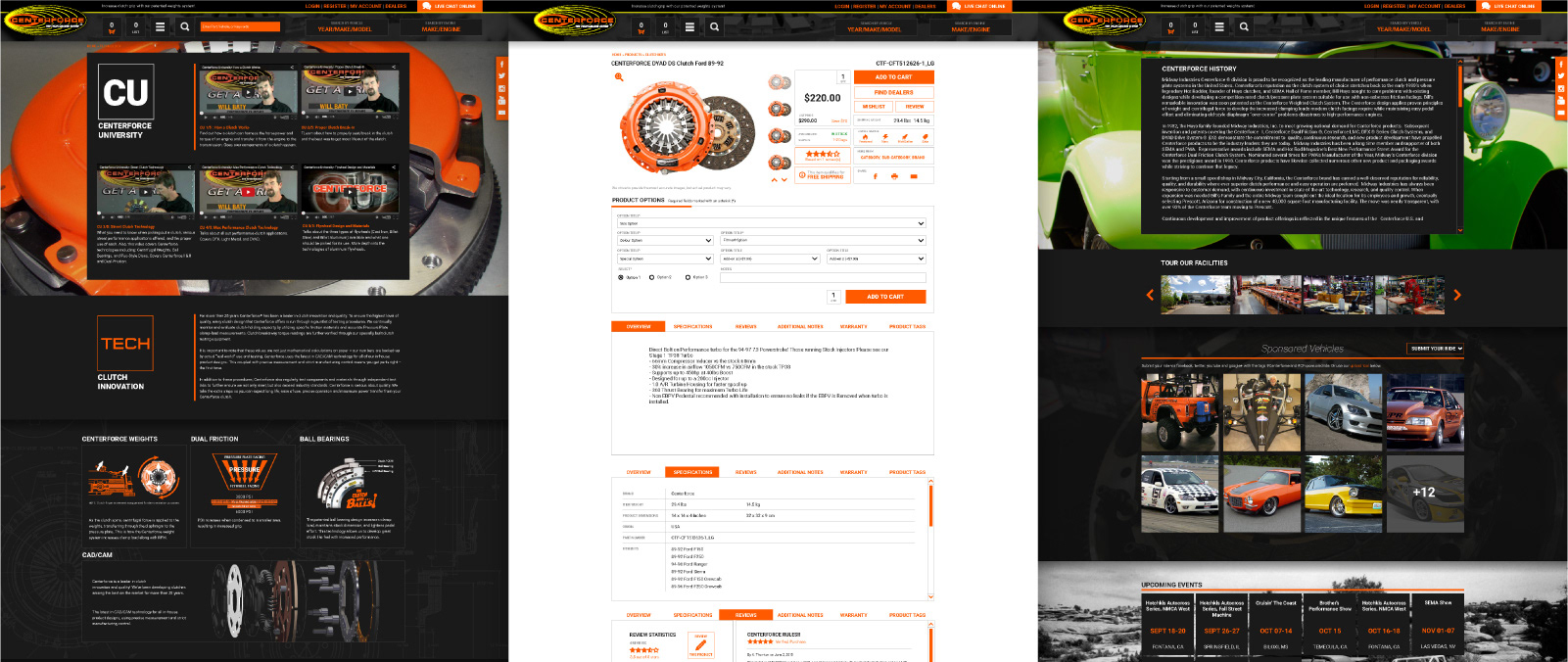Click the Notes input field
Image resolution: width=1568 pixels, height=662 pixels.
click(x=823, y=277)
